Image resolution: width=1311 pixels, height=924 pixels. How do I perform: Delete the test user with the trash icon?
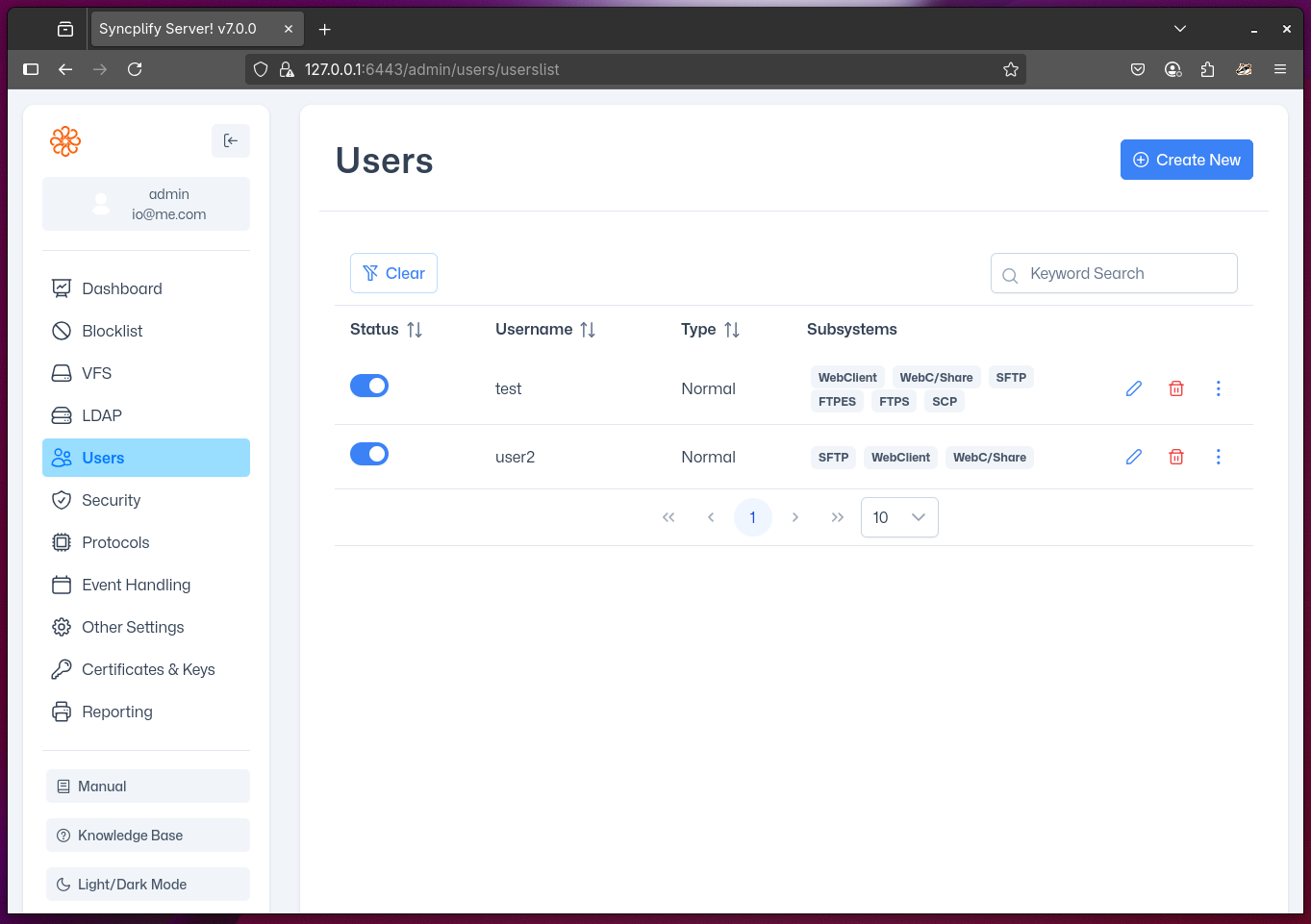1175,387
